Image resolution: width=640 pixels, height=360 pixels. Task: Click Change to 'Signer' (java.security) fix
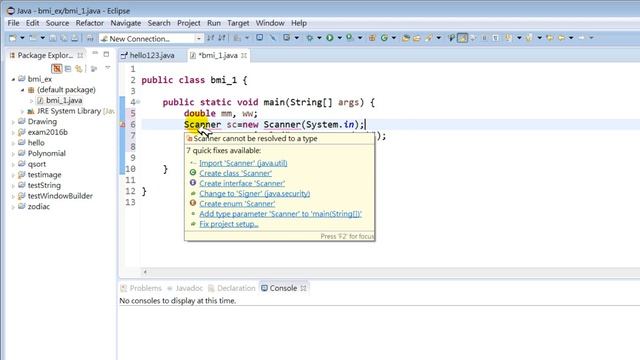tap(255, 193)
